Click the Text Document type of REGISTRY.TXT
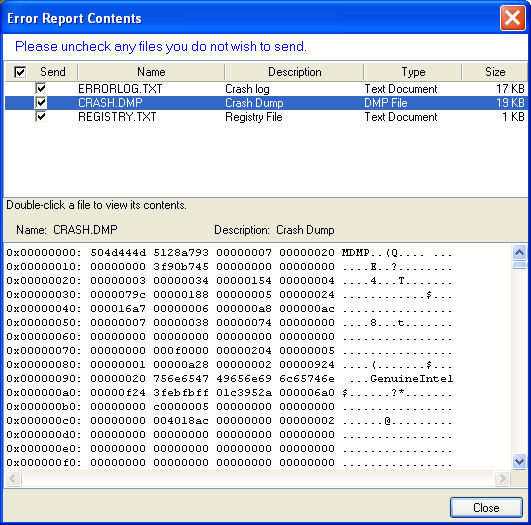This screenshot has width=531, height=525. click(x=401, y=117)
